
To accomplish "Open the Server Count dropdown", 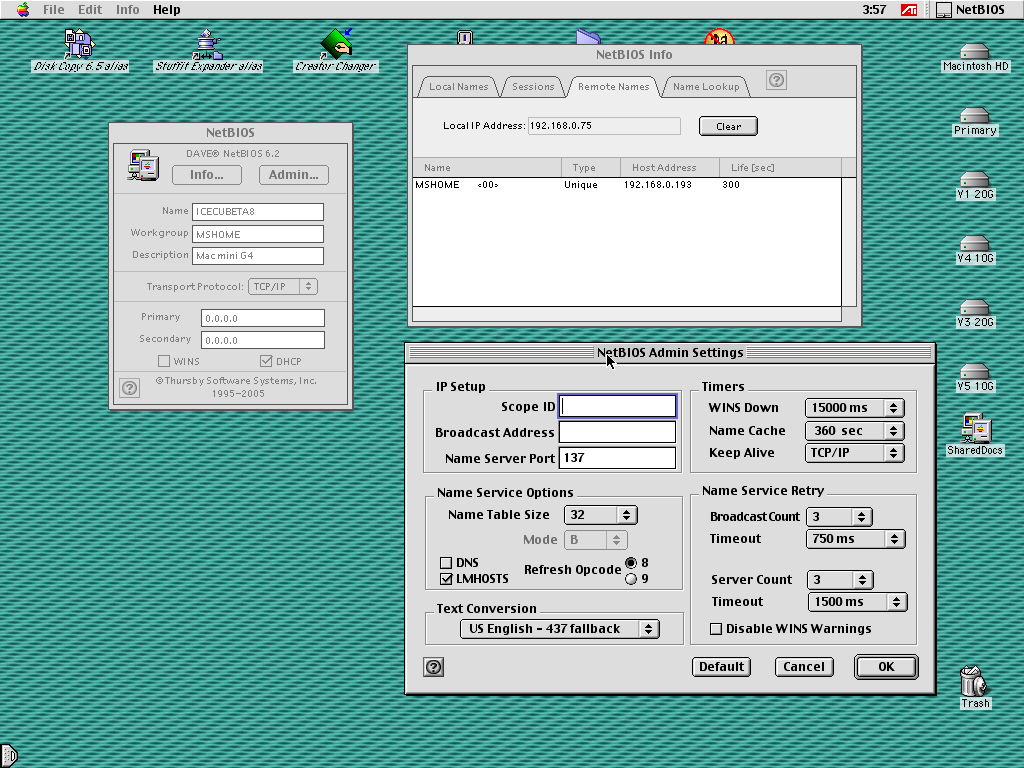I will click(840, 579).
